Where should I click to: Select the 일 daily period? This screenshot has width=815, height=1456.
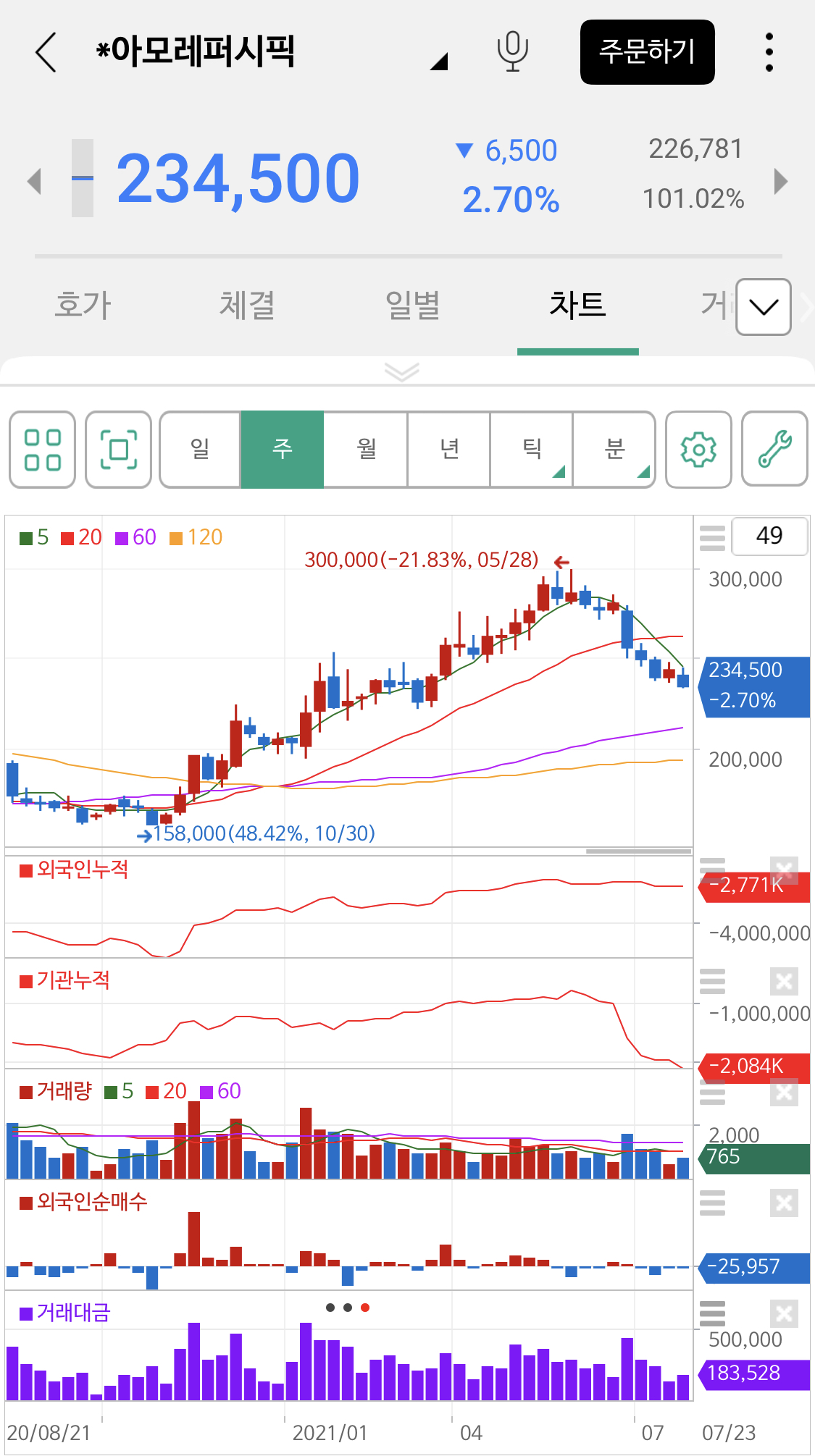pos(200,450)
